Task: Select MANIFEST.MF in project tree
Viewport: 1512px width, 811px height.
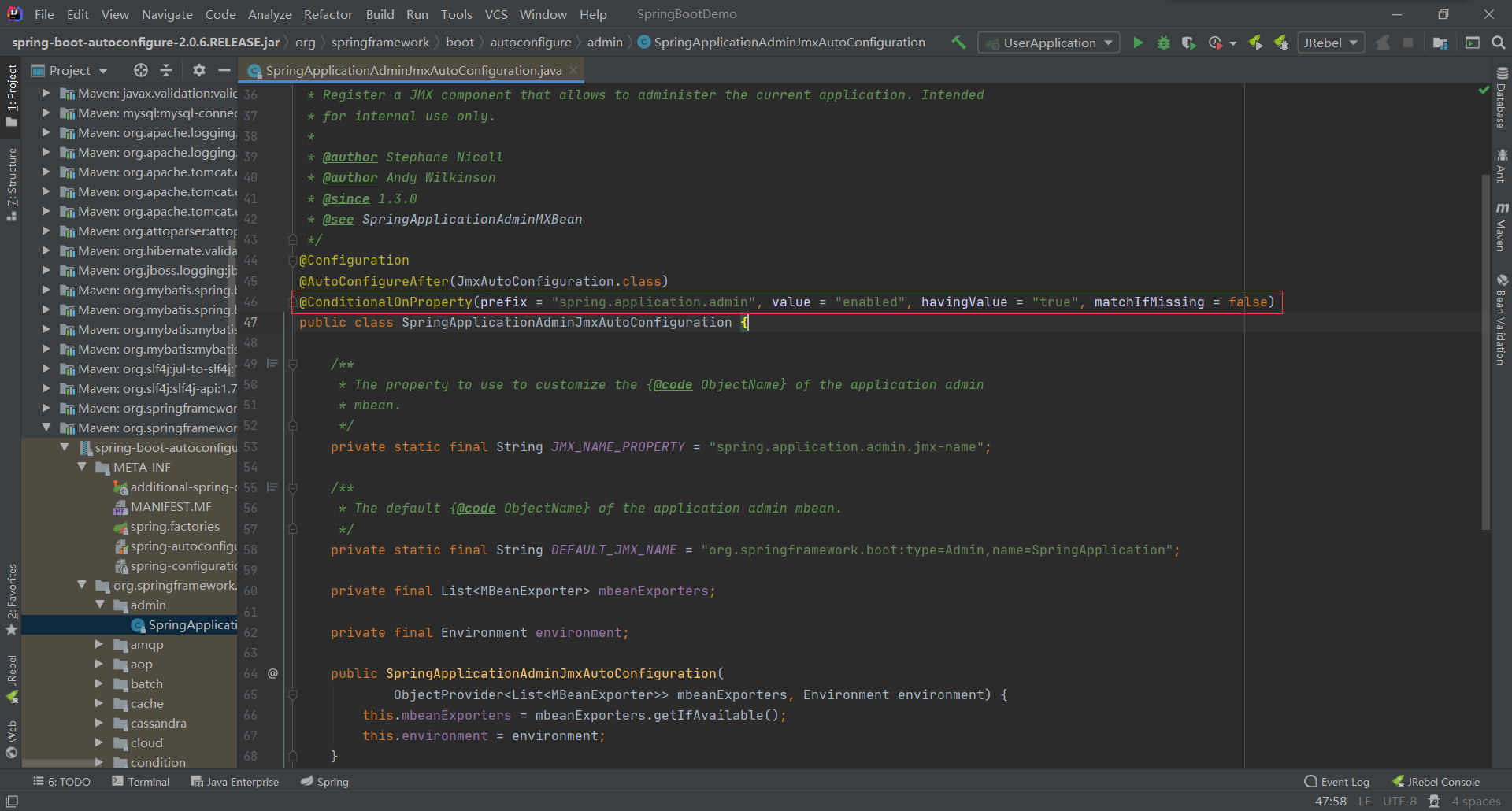Action: point(171,506)
